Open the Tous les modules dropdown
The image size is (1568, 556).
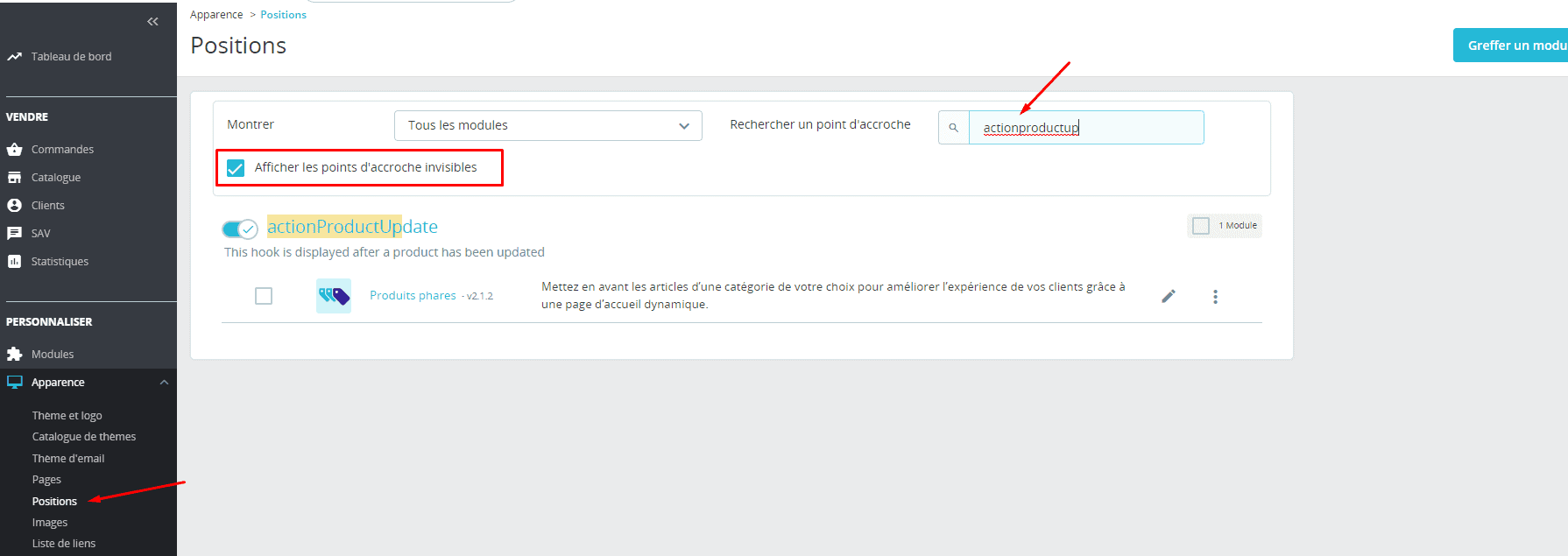click(x=547, y=126)
